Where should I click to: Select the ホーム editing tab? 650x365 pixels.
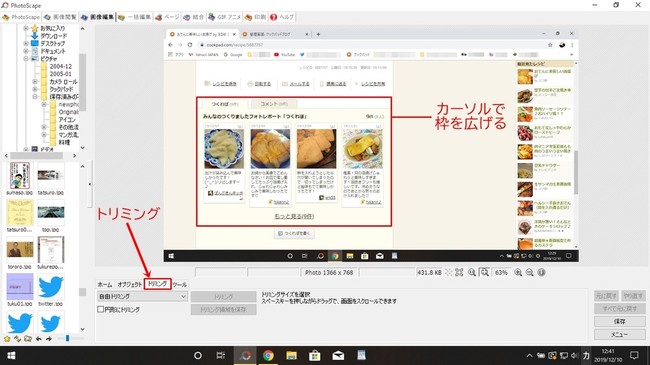click(x=105, y=285)
